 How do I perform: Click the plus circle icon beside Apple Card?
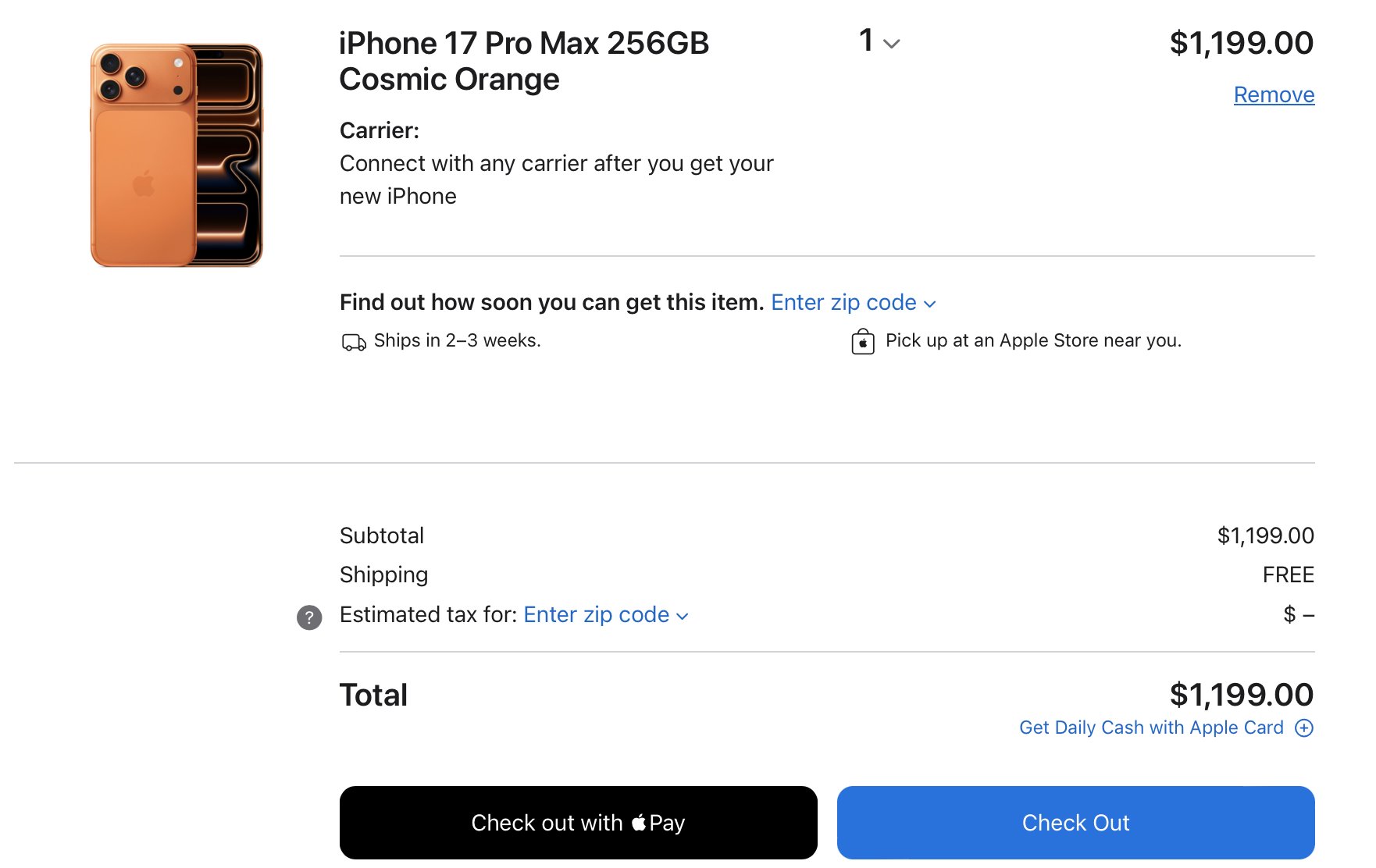(1303, 727)
